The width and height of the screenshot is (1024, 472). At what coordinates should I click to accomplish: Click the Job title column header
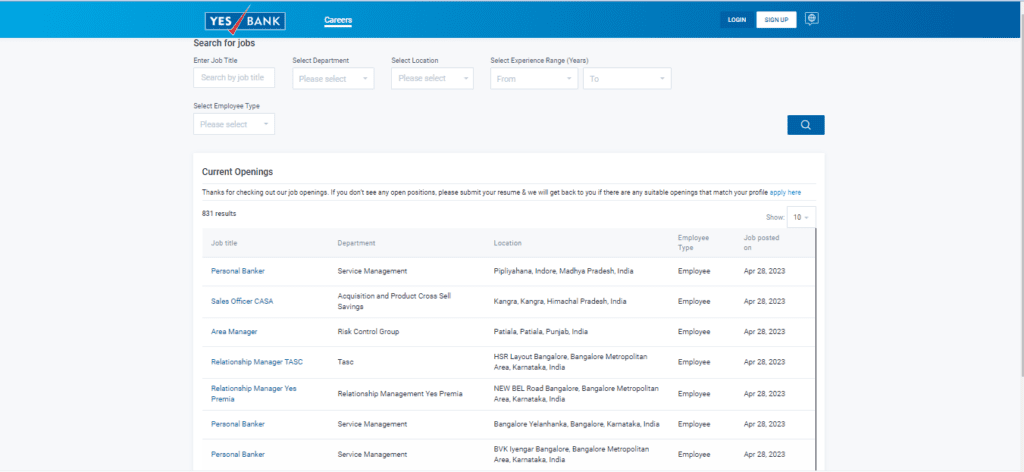224,244
